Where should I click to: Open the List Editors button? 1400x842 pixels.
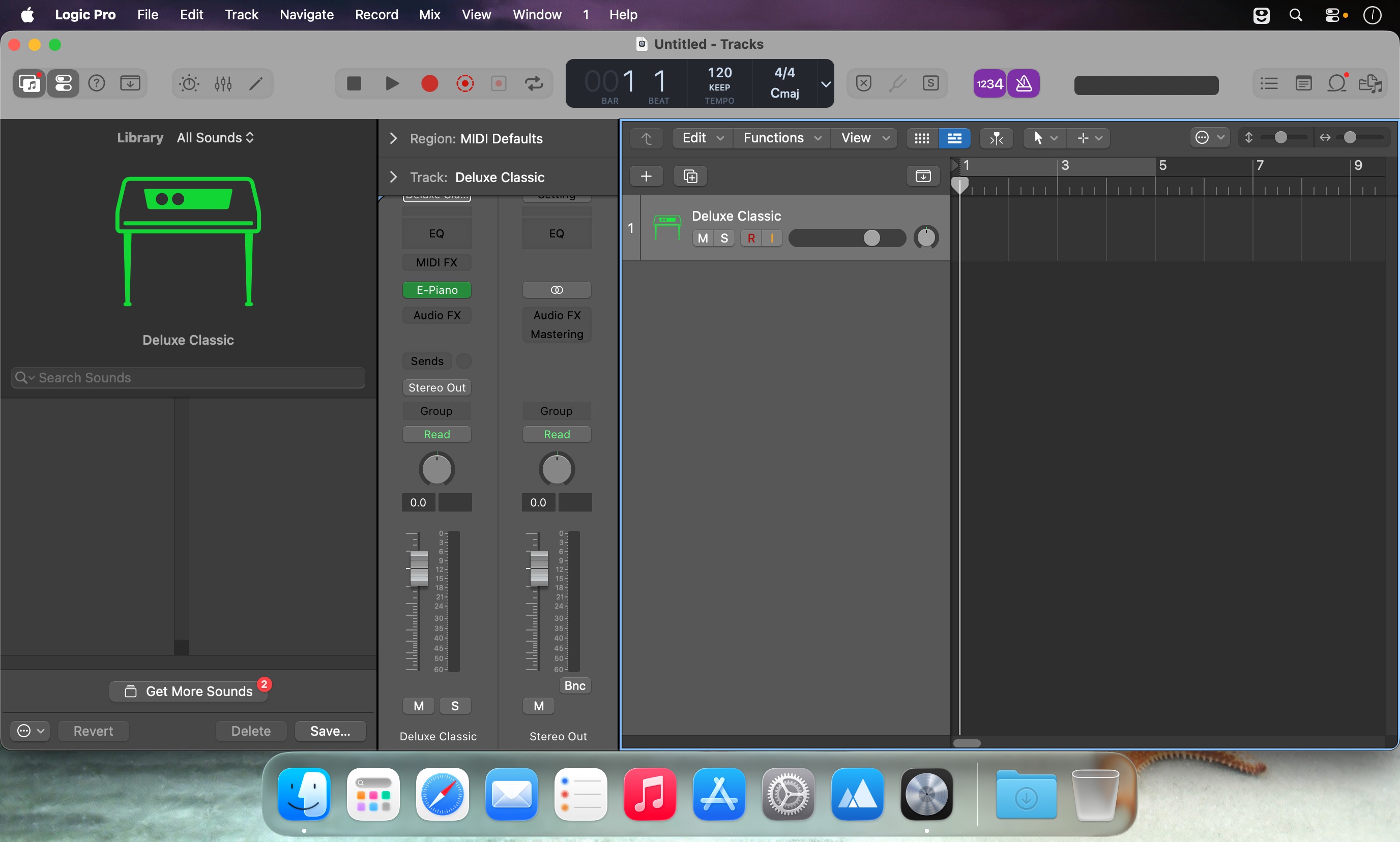click(x=1269, y=84)
